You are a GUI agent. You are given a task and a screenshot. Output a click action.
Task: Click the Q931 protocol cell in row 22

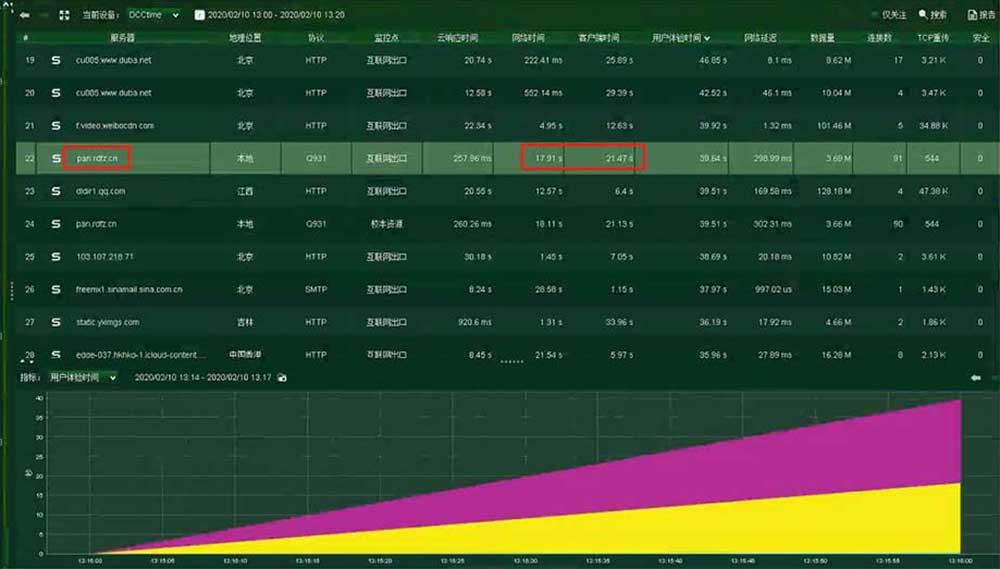[x=316, y=158]
